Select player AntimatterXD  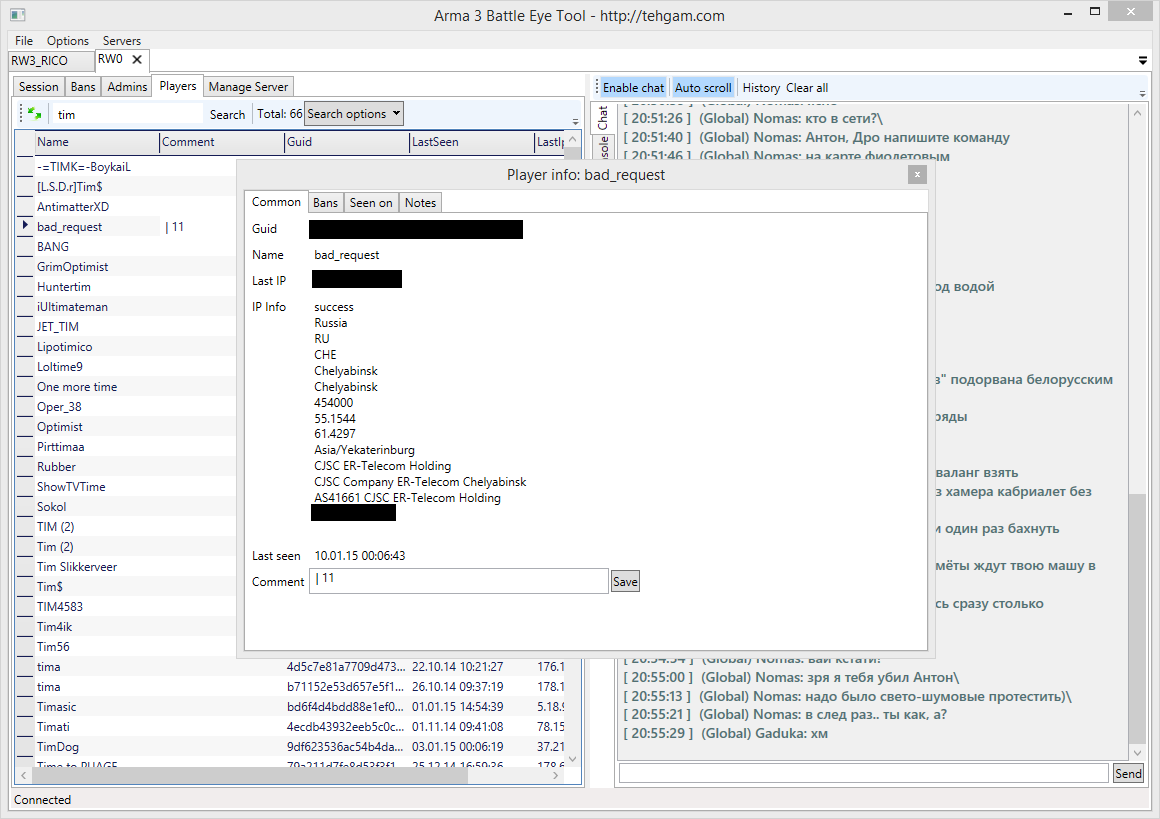72,206
